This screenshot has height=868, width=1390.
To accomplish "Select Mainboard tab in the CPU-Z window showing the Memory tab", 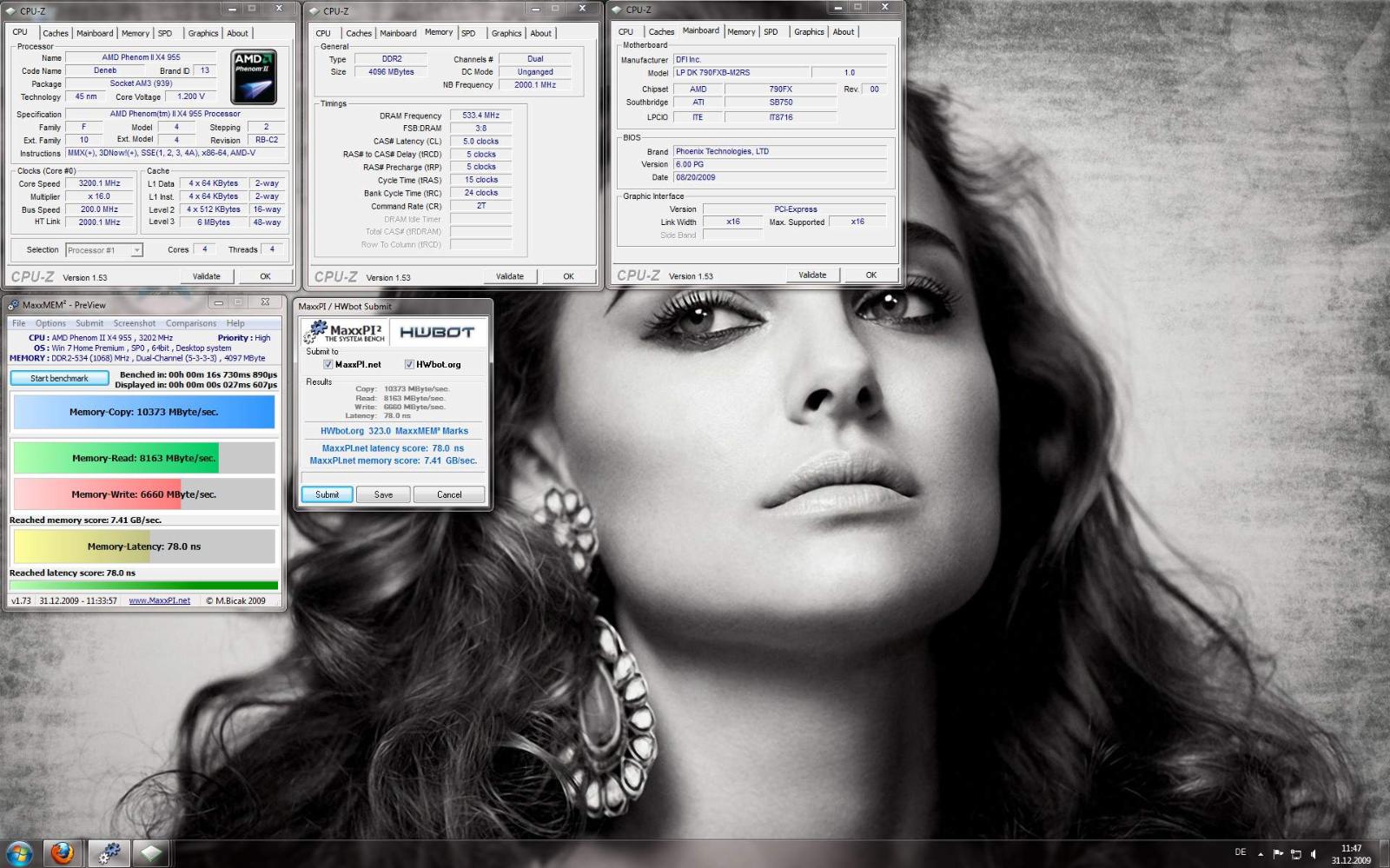I will coord(398,33).
